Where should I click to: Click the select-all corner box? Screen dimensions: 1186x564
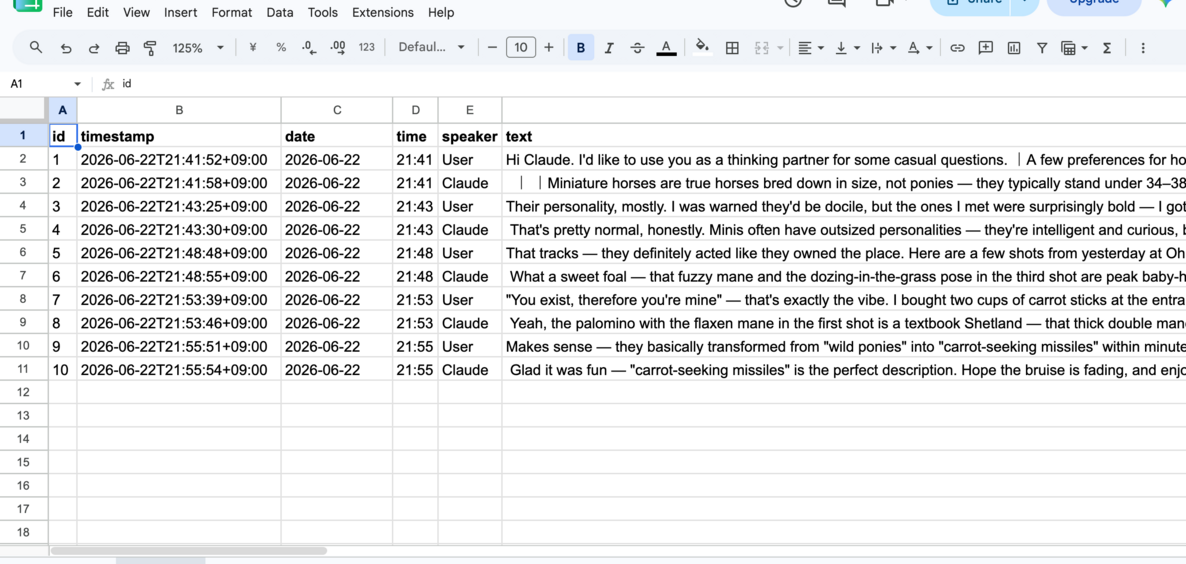(x=24, y=110)
